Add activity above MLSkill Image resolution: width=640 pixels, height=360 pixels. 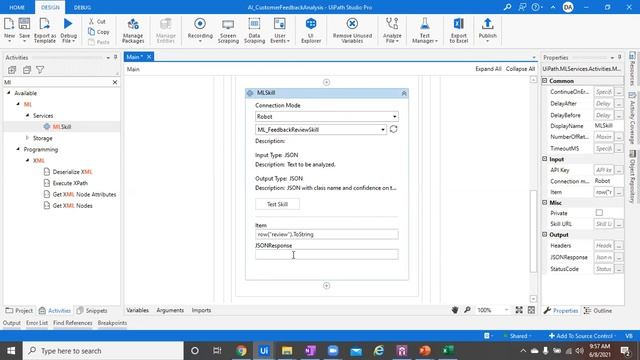pyautogui.click(x=326, y=82)
